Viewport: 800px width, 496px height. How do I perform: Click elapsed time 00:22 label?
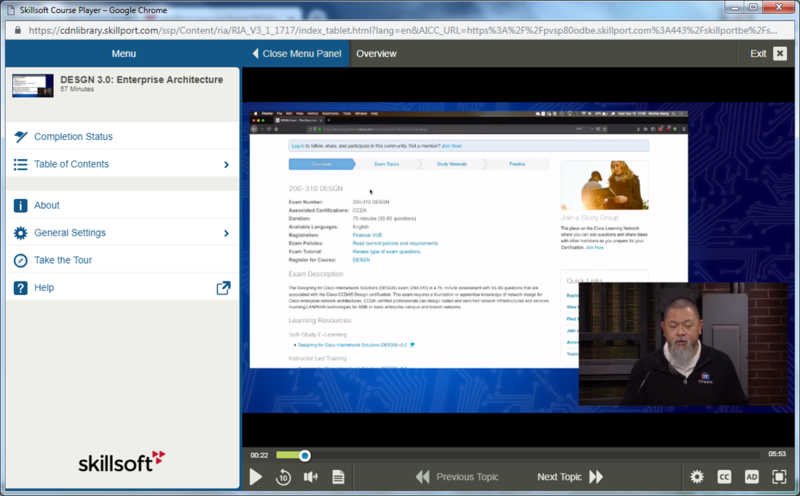[259, 455]
